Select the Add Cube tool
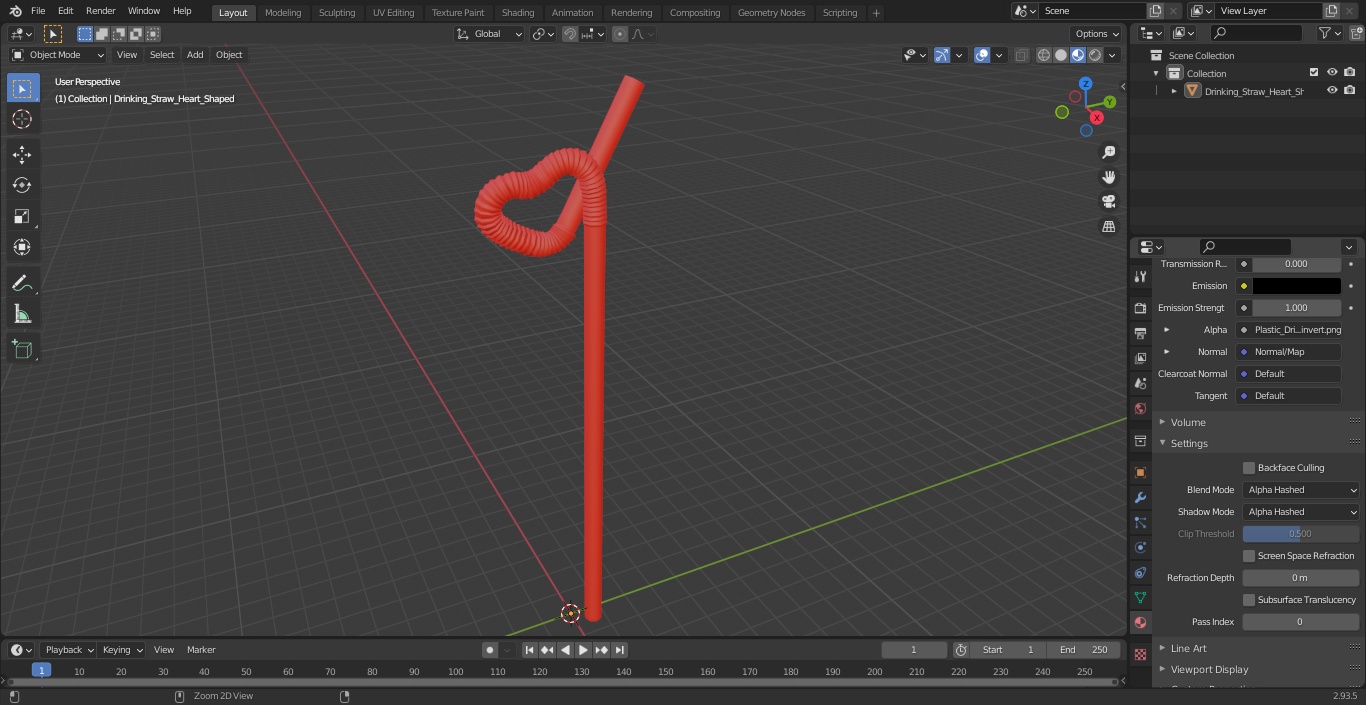 click(x=22, y=350)
